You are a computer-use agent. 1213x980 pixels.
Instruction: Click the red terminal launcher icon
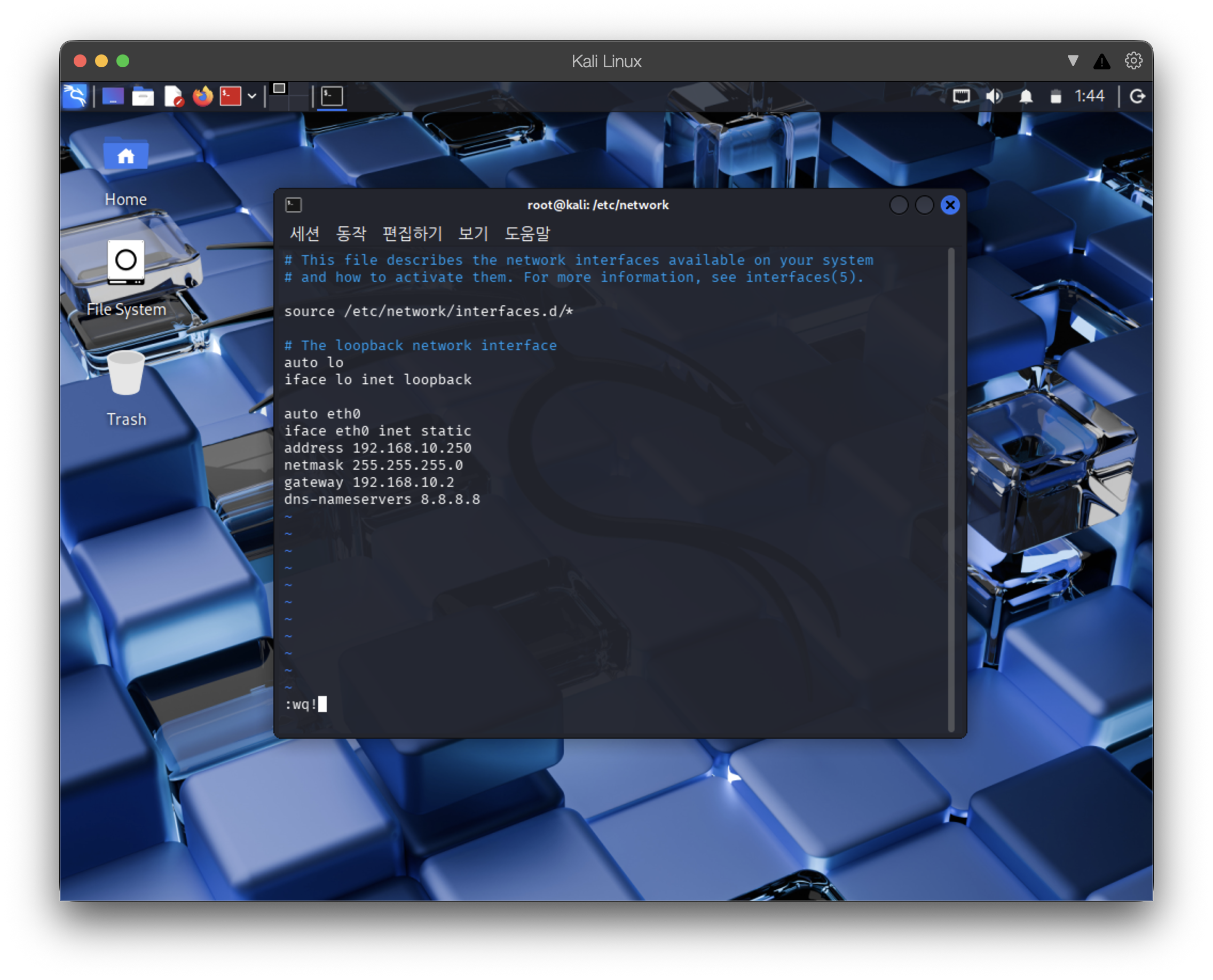tap(231, 96)
